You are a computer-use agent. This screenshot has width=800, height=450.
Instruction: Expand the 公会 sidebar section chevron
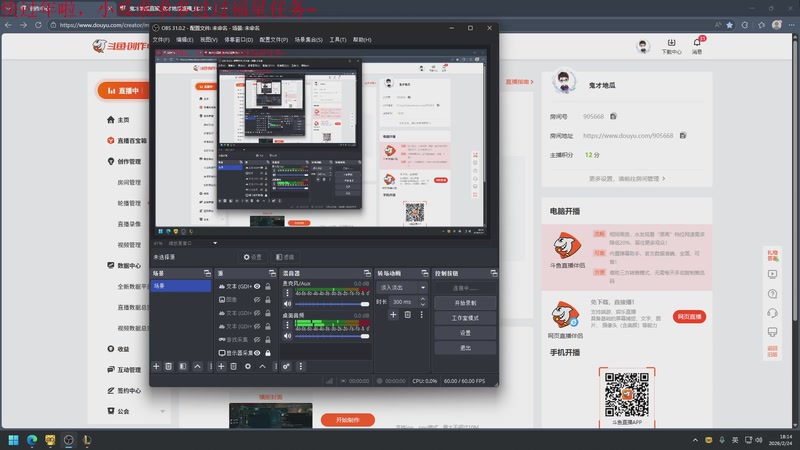[163, 411]
